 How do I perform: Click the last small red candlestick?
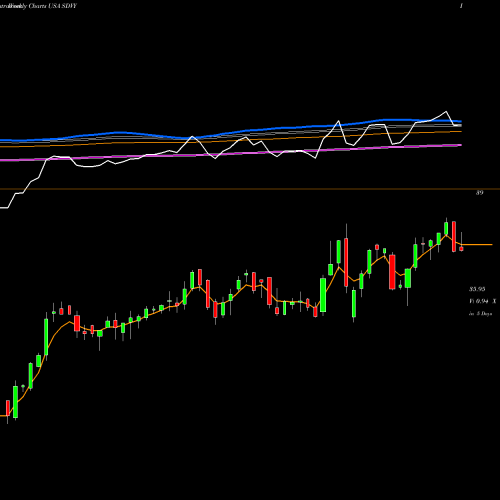pos(461,248)
